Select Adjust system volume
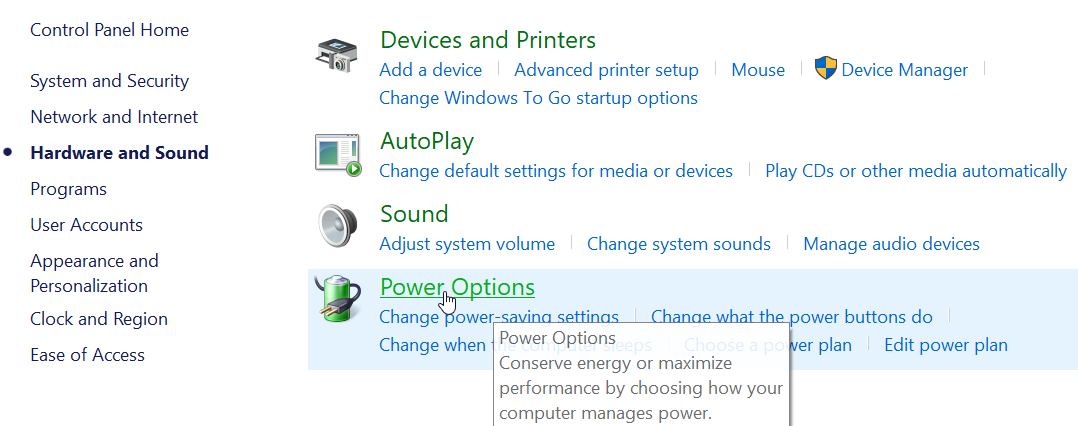 [x=468, y=244]
